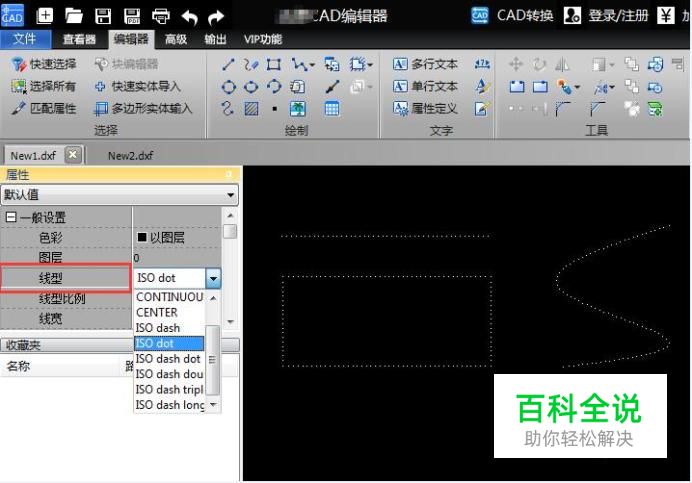Click the Move tool cross arrows icon
This screenshot has width=692, height=483.
[515, 64]
